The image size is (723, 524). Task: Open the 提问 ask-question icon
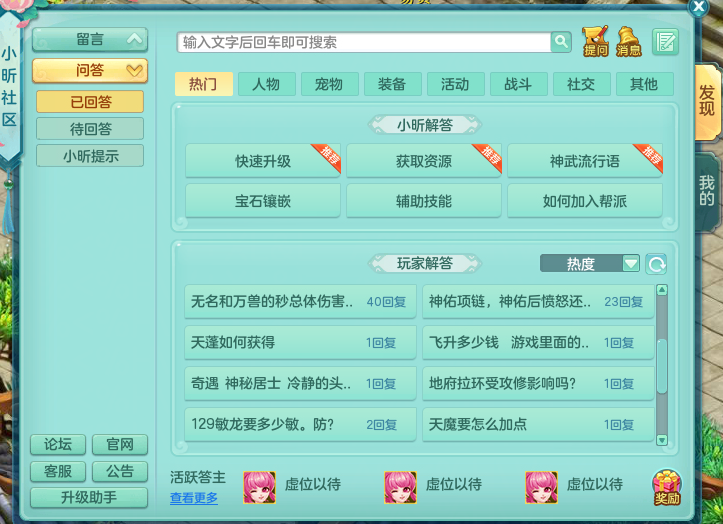(595, 42)
